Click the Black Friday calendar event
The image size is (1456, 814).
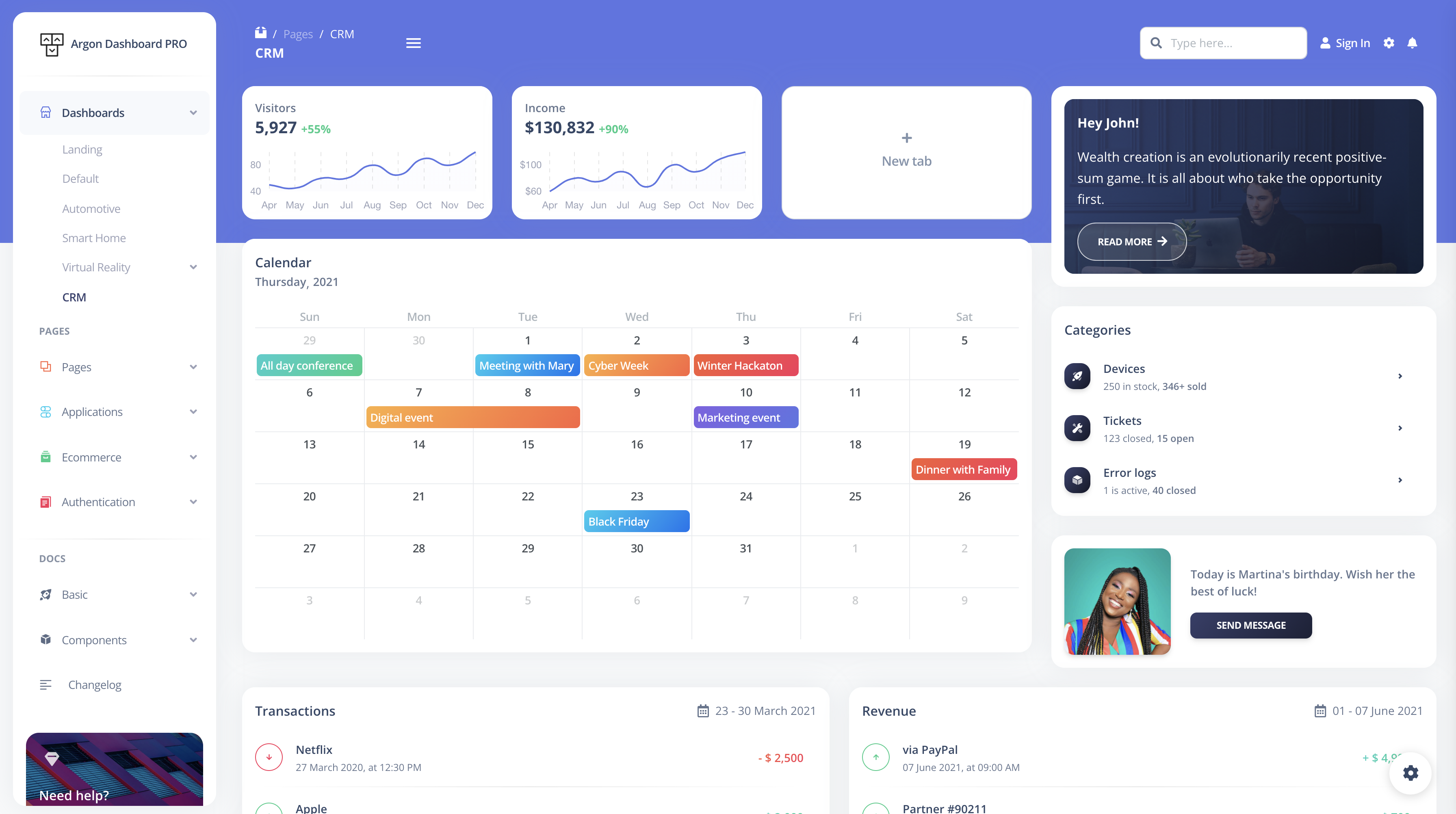[636, 521]
